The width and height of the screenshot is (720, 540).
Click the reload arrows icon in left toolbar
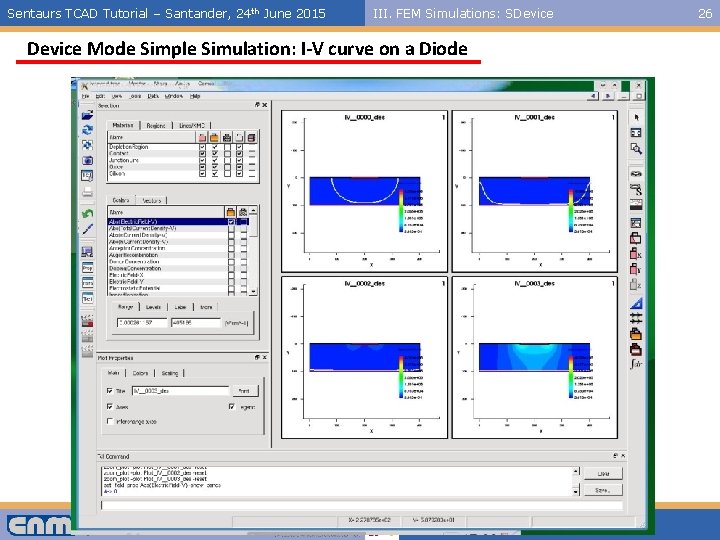coord(87,130)
